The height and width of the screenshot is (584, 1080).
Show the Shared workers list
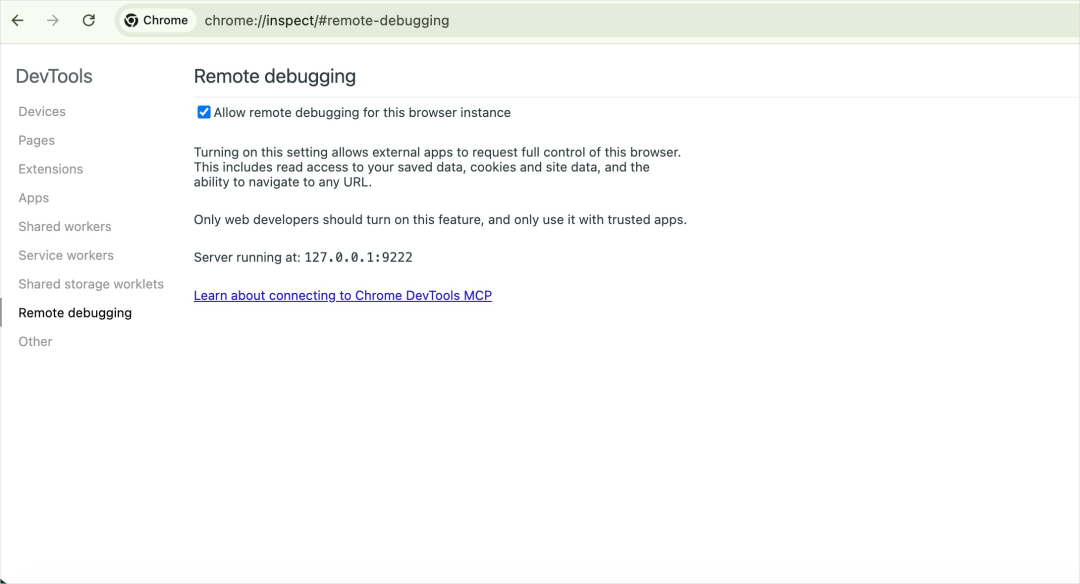(65, 227)
